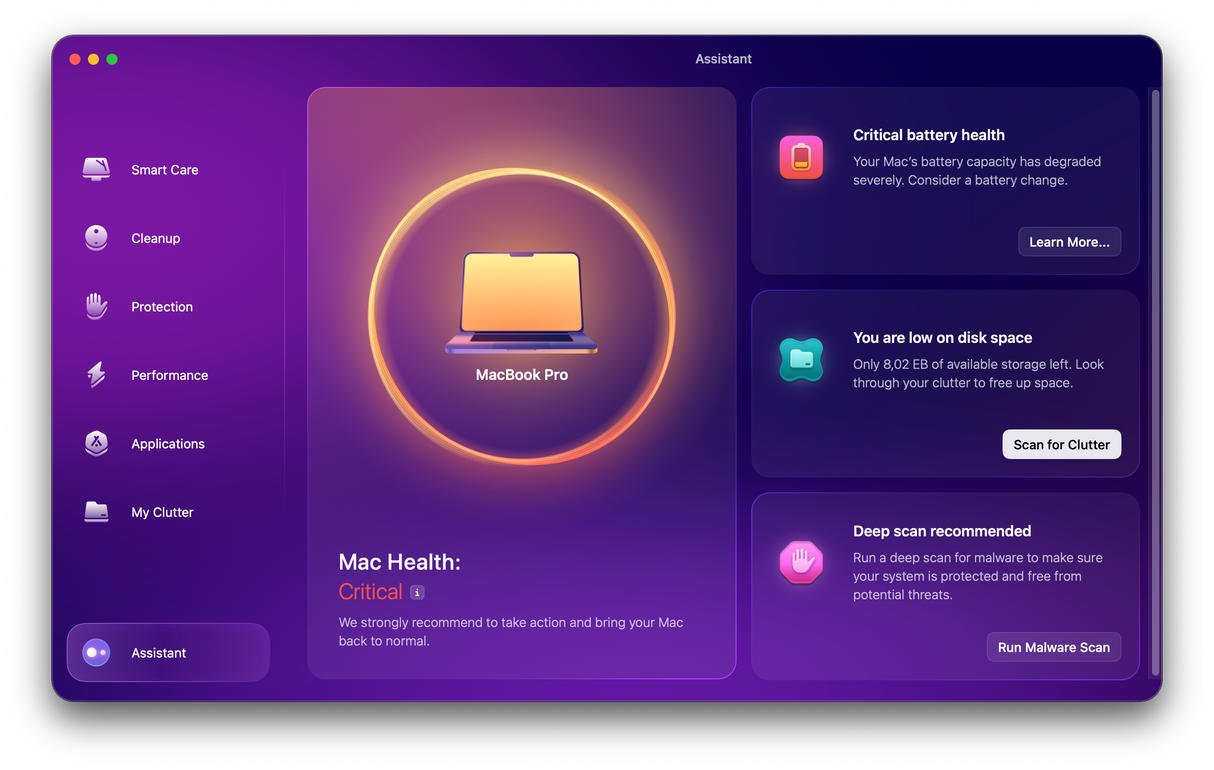
Task: Click the Performance lightning bolt icon
Action: pos(96,375)
